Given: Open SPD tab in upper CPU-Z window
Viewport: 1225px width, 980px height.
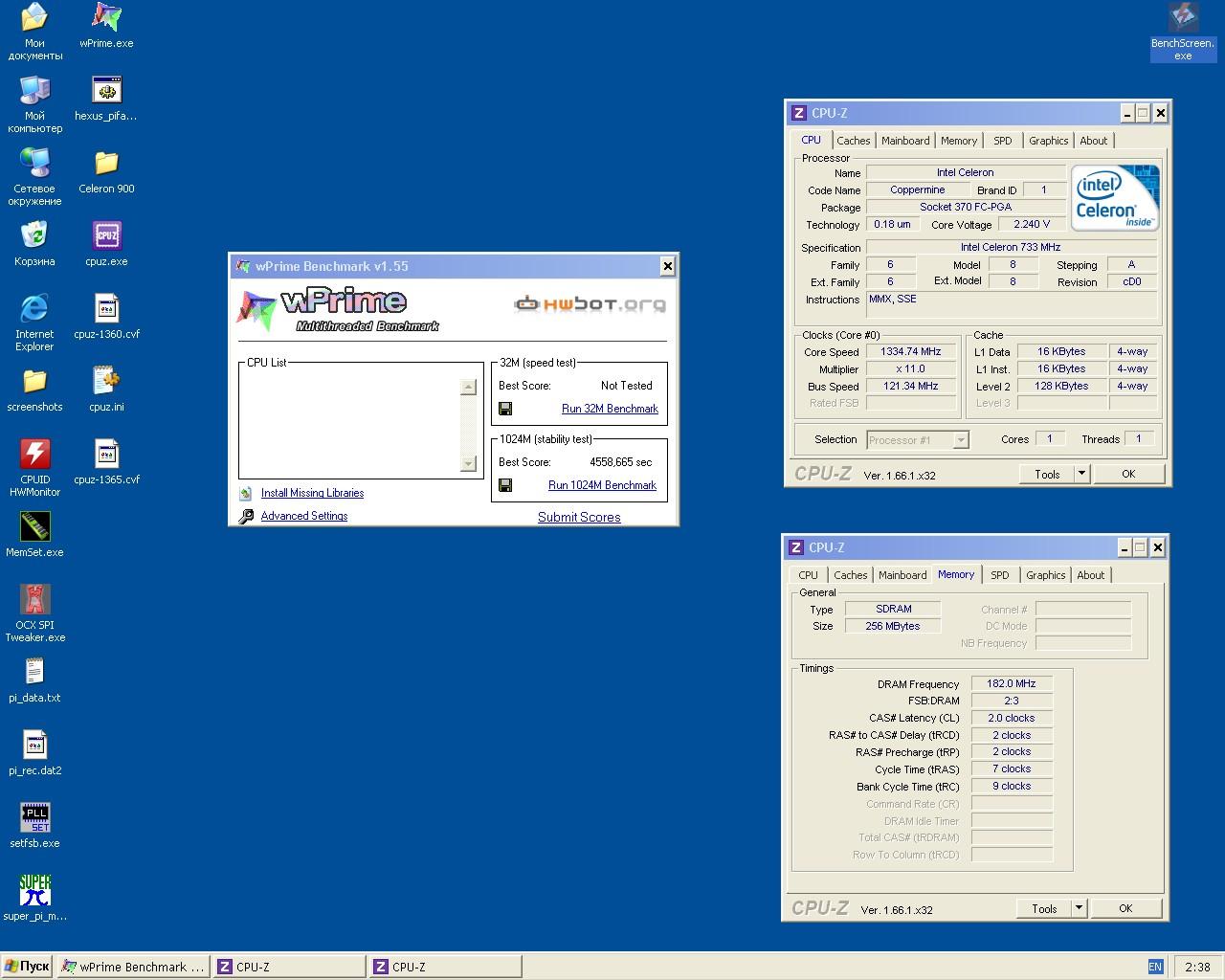Looking at the screenshot, I should (1003, 141).
